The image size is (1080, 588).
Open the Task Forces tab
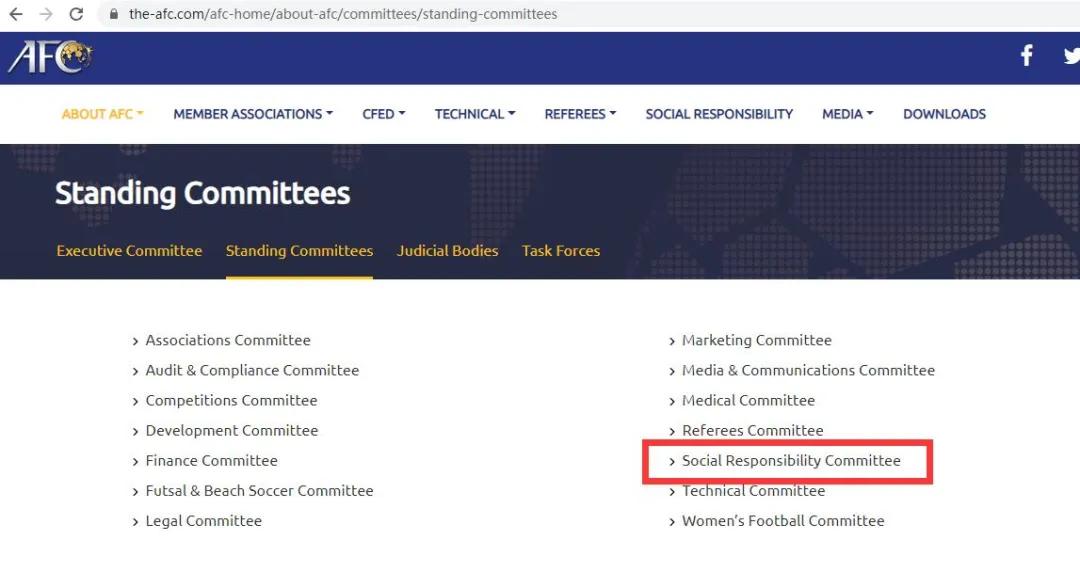pyautogui.click(x=560, y=251)
